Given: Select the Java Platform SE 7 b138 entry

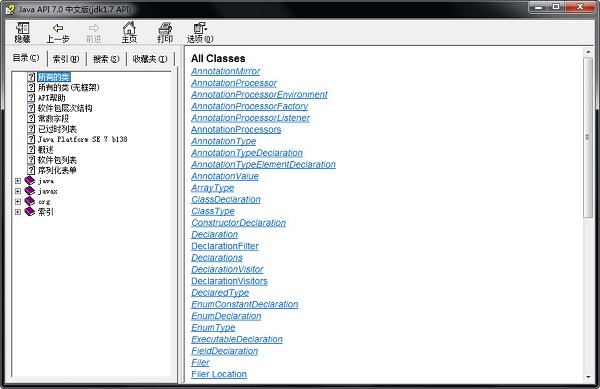Looking at the screenshot, I should 82,139.
